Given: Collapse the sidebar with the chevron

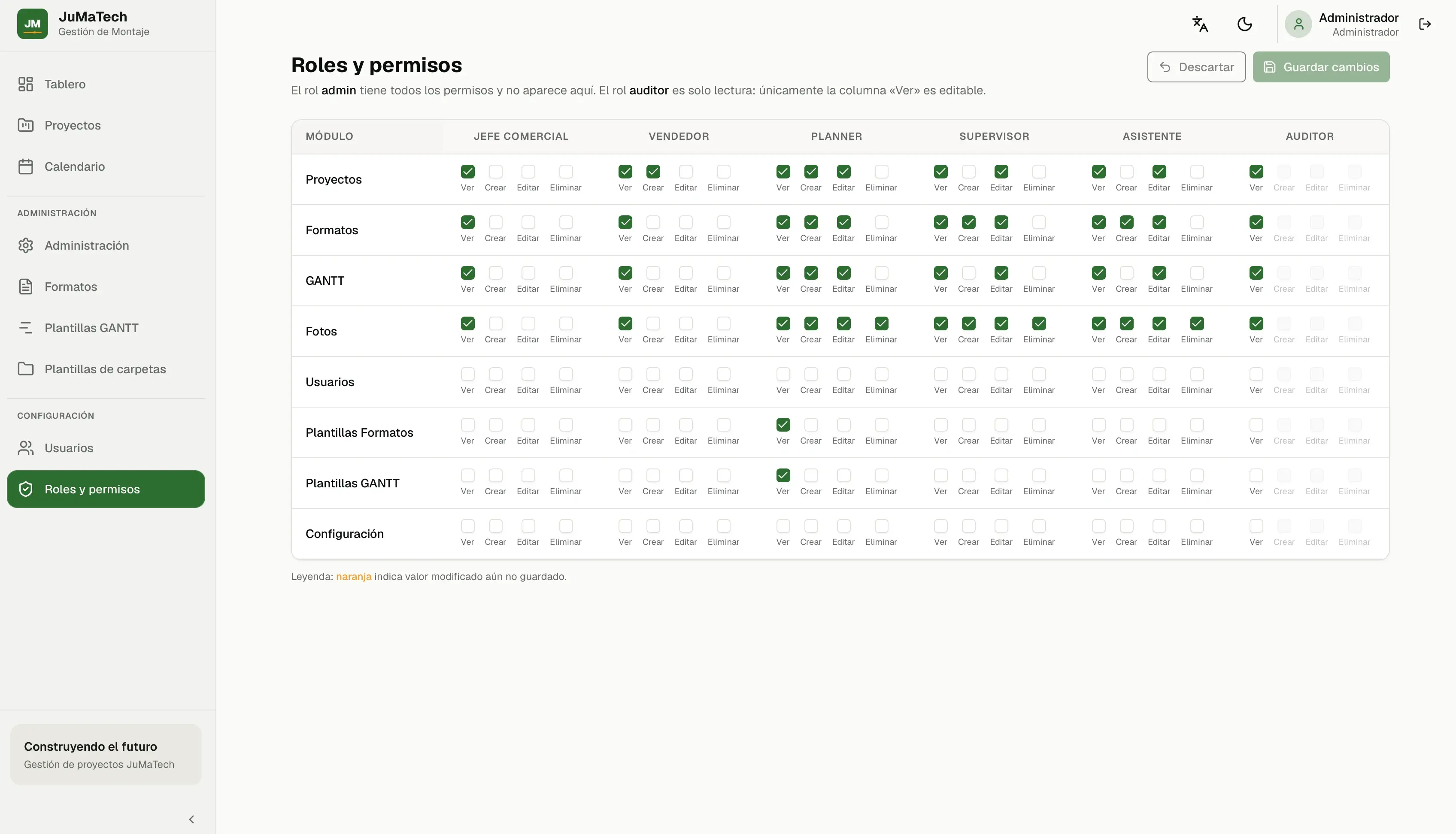Looking at the screenshot, I should click(x=191, y=819).
